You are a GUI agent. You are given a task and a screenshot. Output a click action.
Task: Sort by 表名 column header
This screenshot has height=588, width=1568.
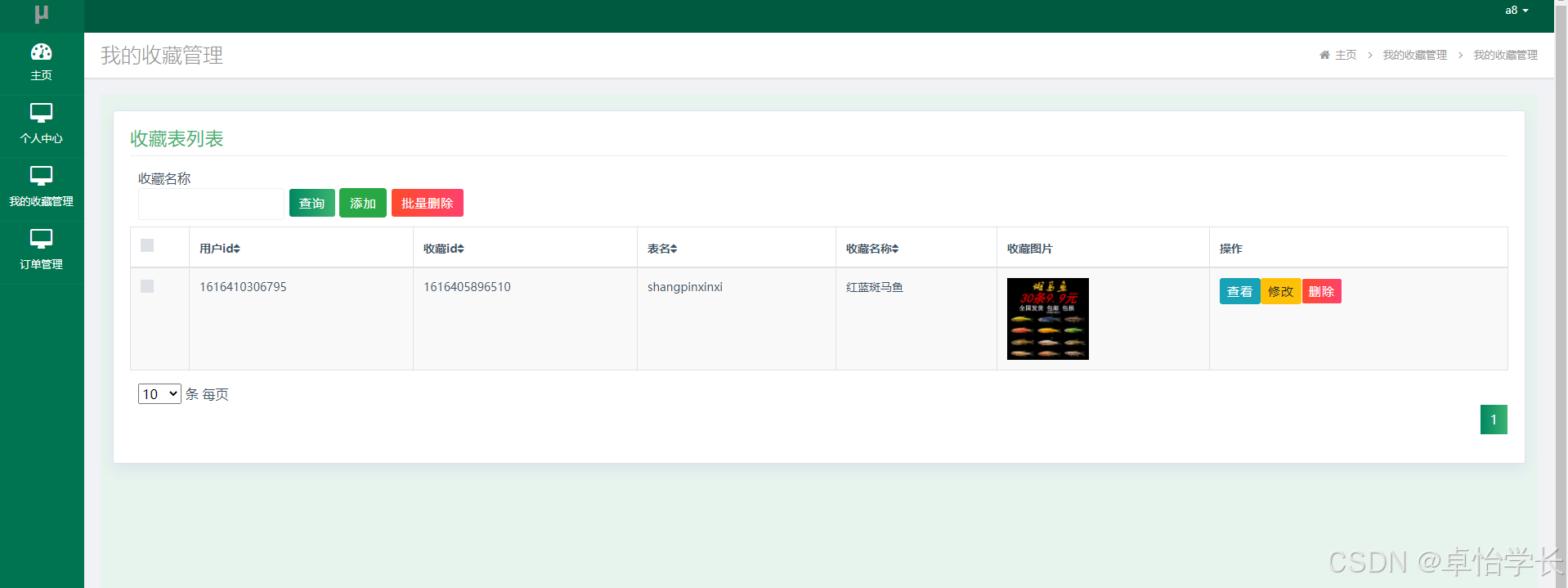662,249
